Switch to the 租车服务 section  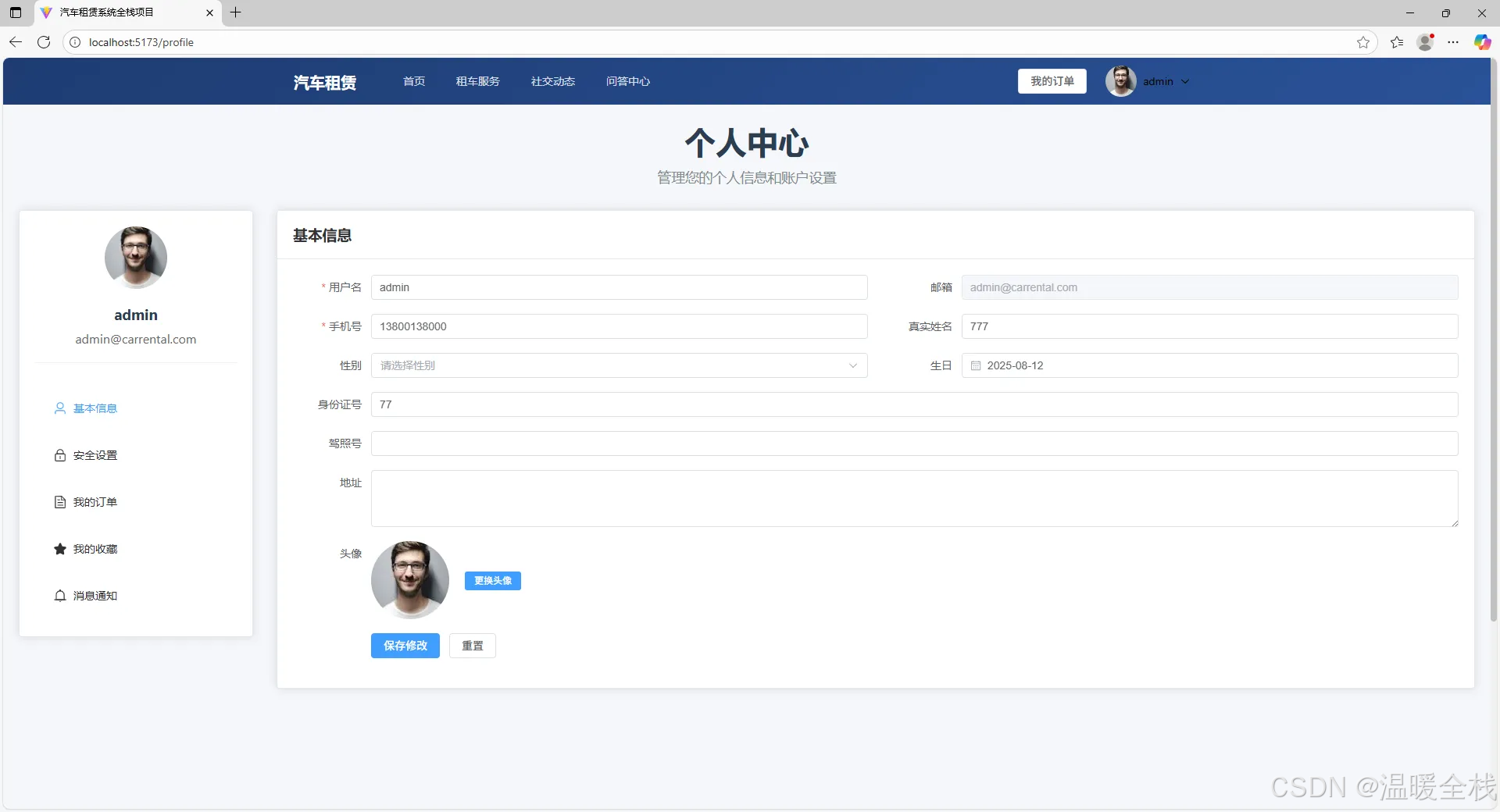477,81
